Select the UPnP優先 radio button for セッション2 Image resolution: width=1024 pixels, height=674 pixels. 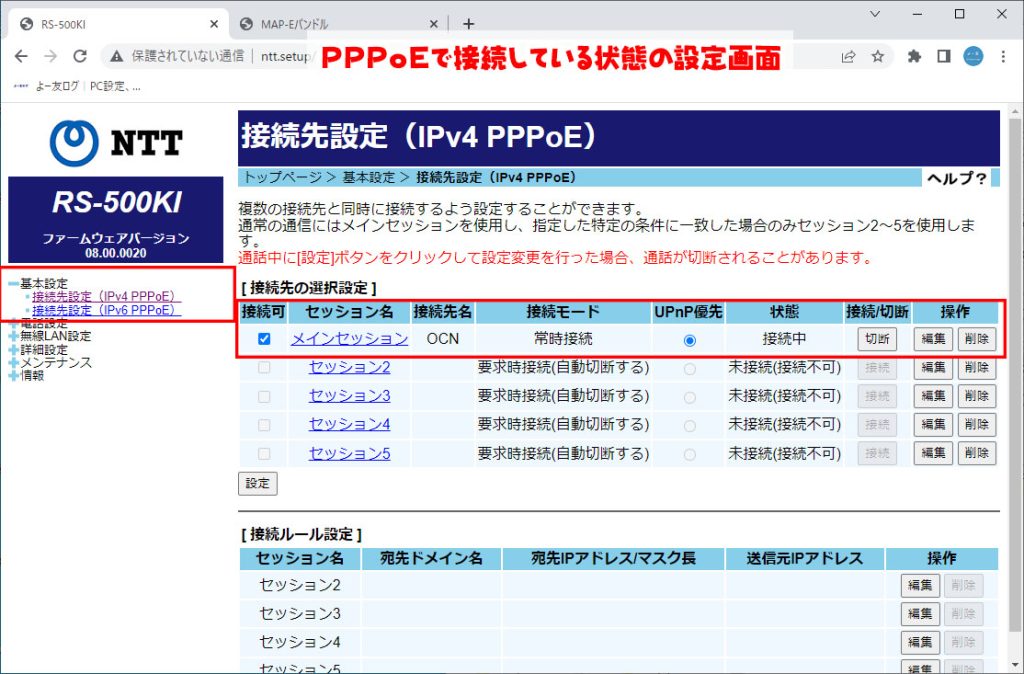pyautogui.click(x=688, y=367)
